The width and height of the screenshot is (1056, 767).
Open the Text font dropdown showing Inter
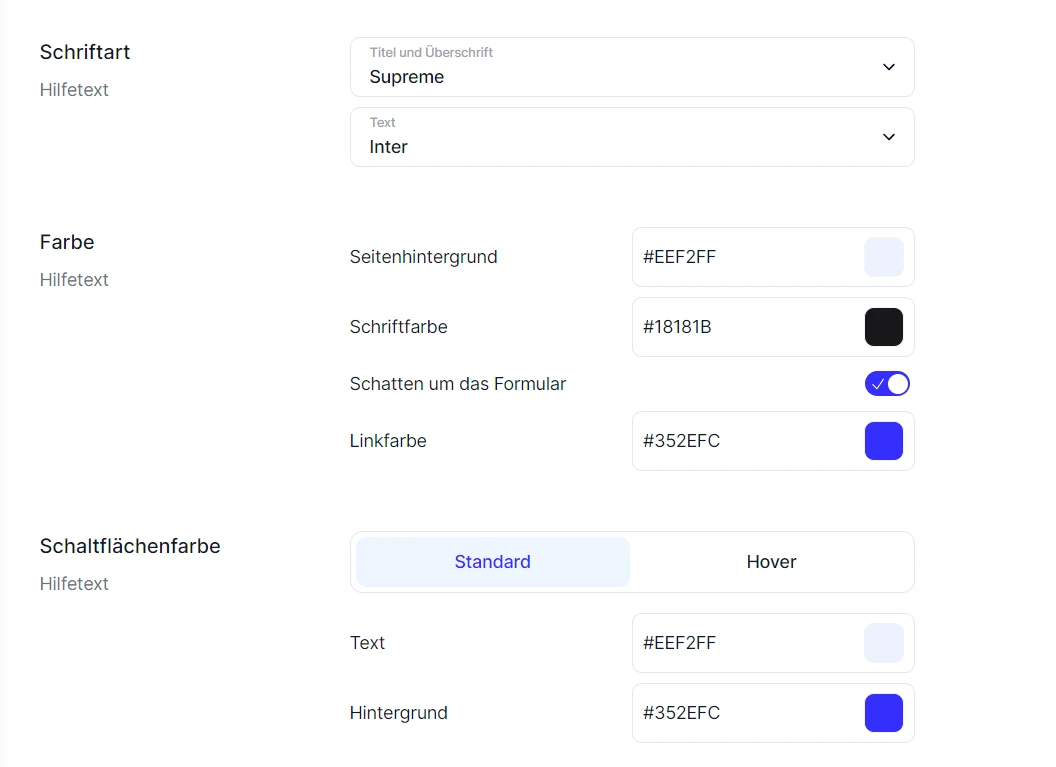click(632, 137)
